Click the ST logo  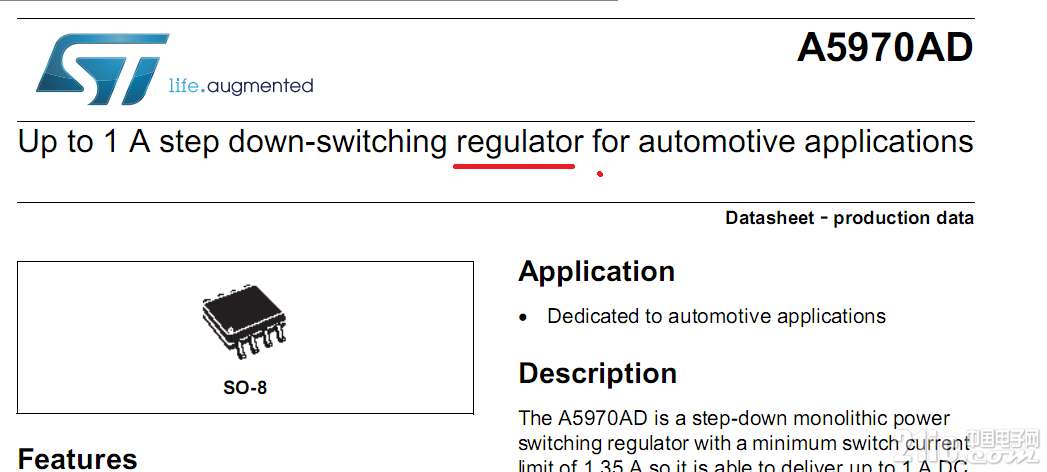101,69
